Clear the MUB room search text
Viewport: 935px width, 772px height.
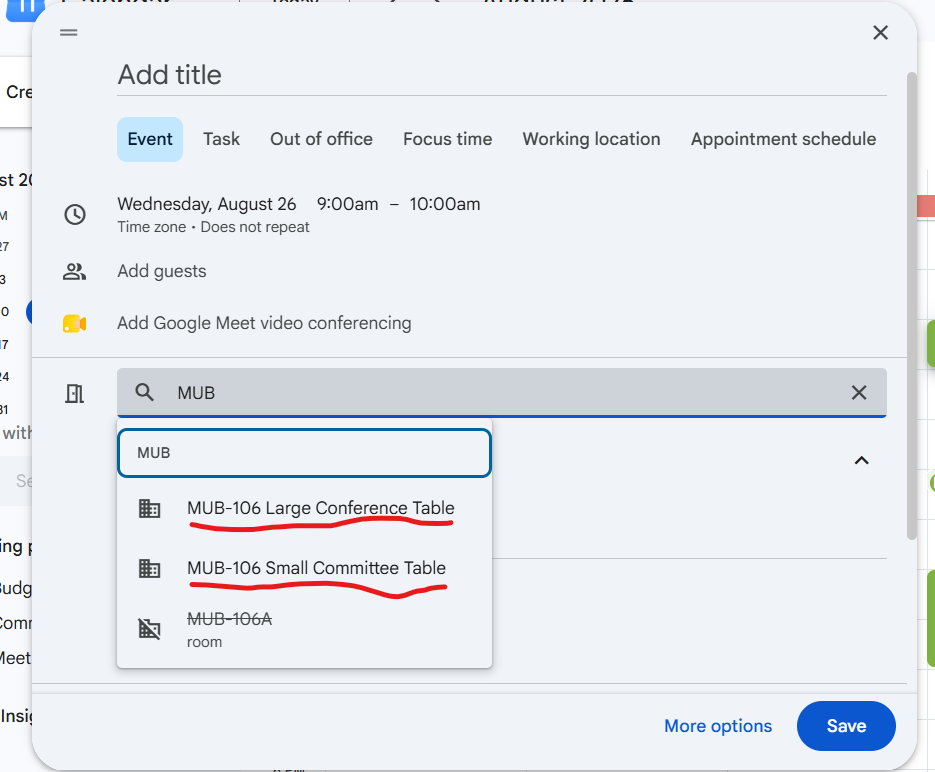tap(859, 392)
